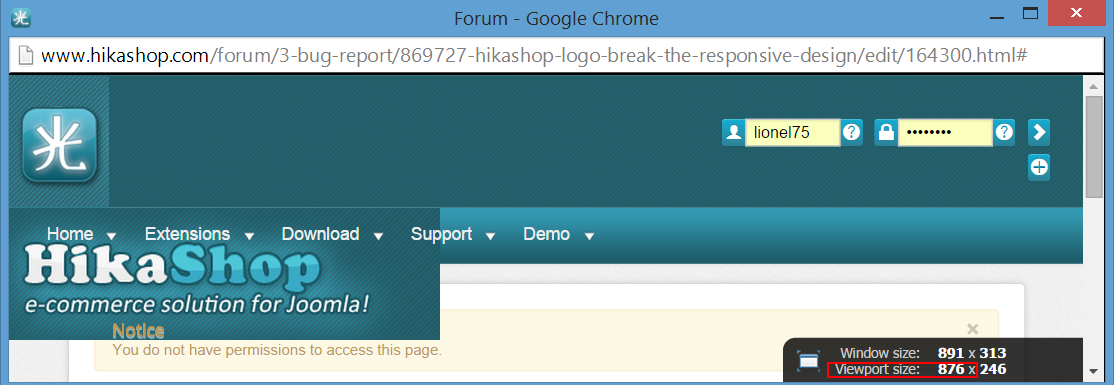
Task: Dismiss the Notice with the X
Action: [973, 329]
